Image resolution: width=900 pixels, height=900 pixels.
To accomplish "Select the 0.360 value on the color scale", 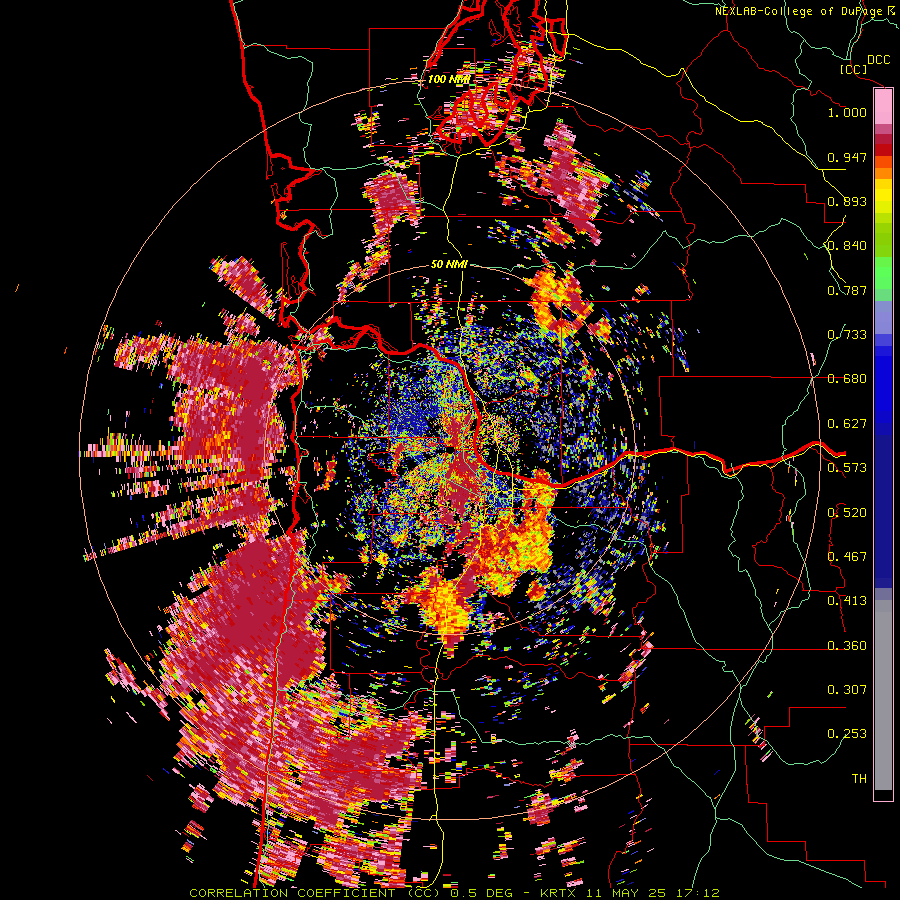I will pyautogui.click(x=847, y=646).
